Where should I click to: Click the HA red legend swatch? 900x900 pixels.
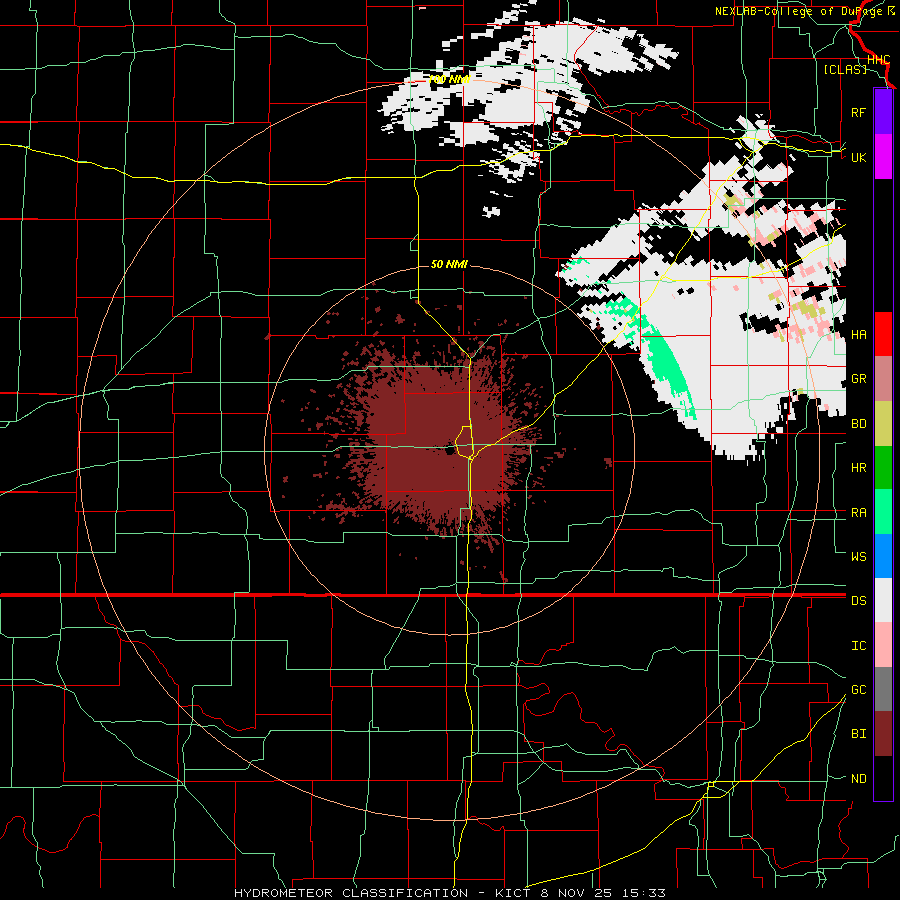click(x=883, y=334)
